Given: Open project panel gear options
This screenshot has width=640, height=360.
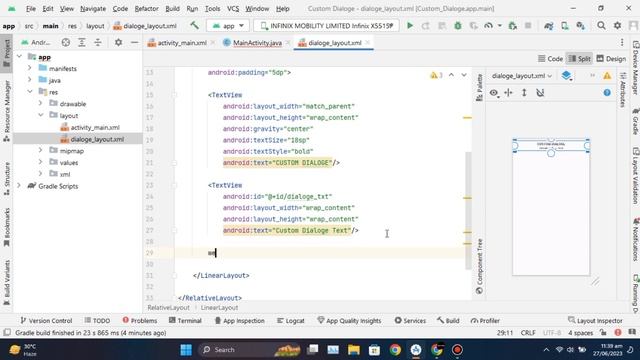Looking at the screenshot, I should pos(118,42).
